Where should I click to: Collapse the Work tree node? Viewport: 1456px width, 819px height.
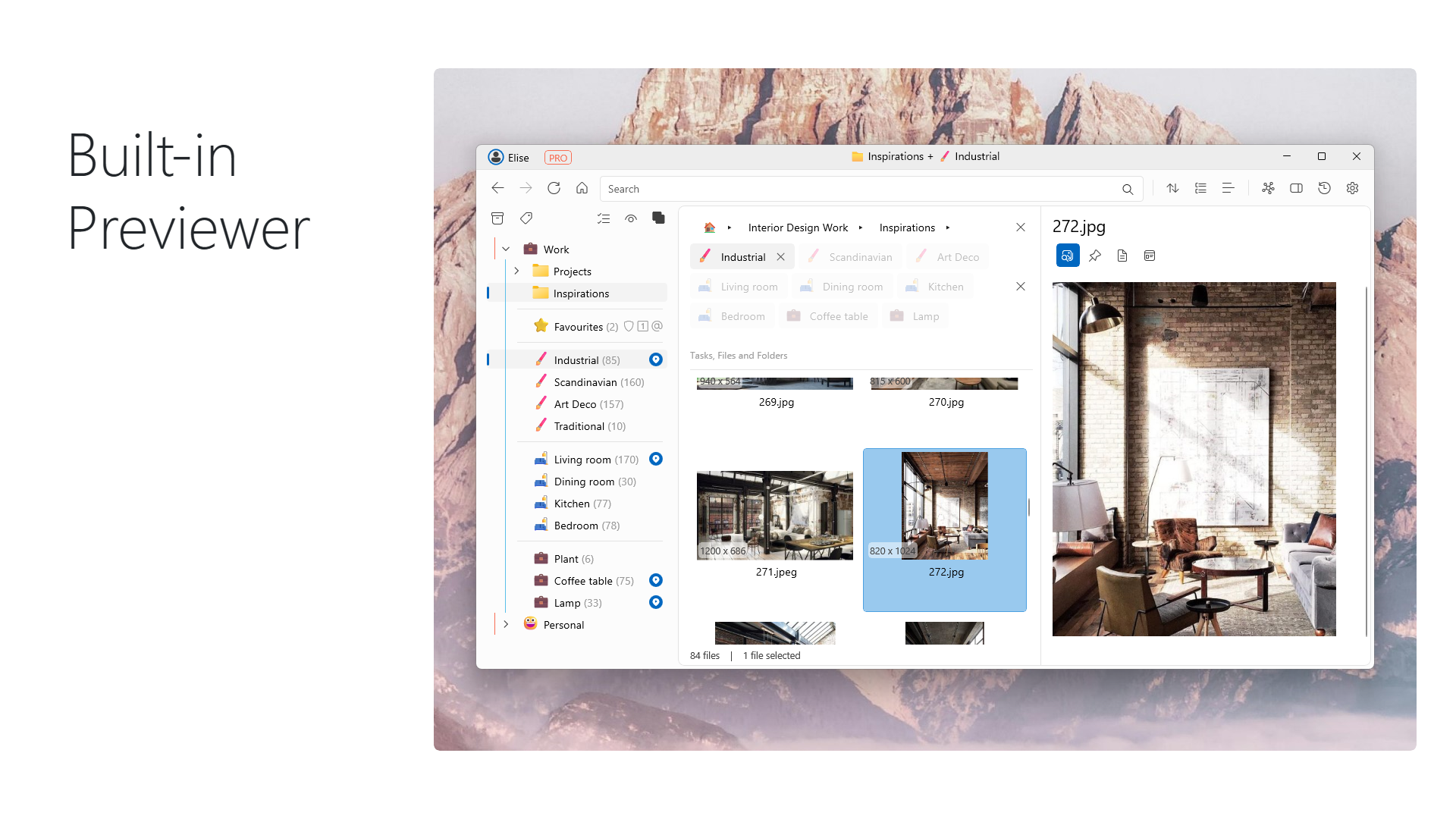click(x=506, y=249)
